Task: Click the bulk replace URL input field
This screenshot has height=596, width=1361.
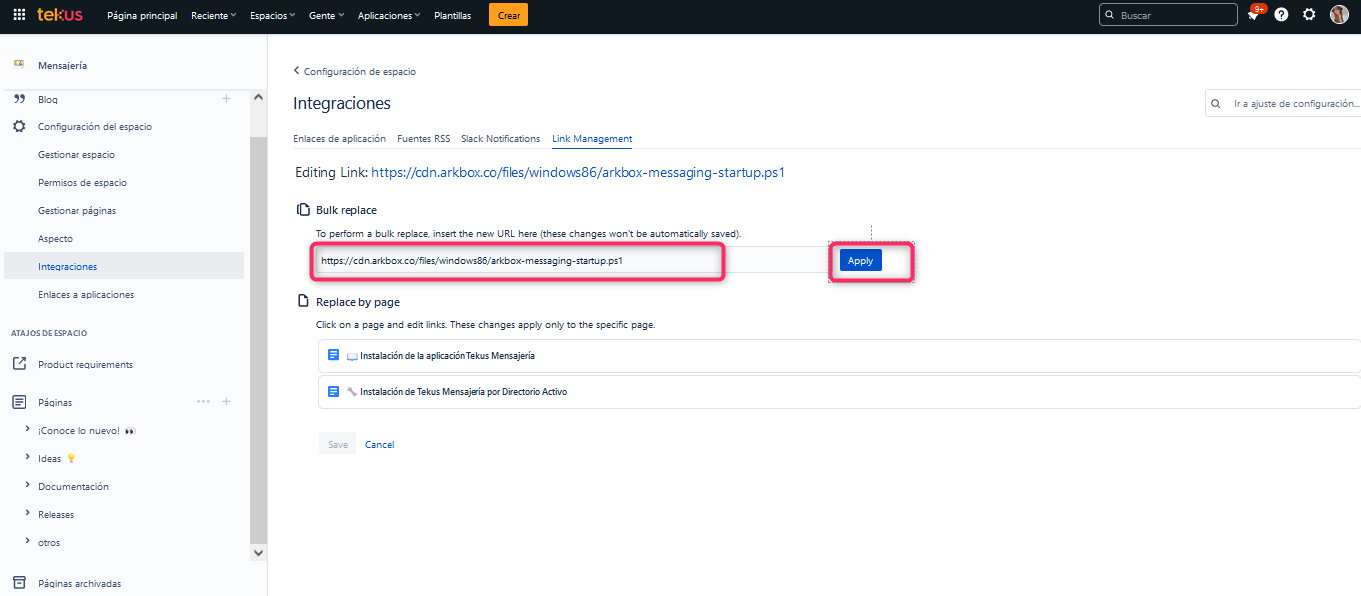Action: point(518,261)
